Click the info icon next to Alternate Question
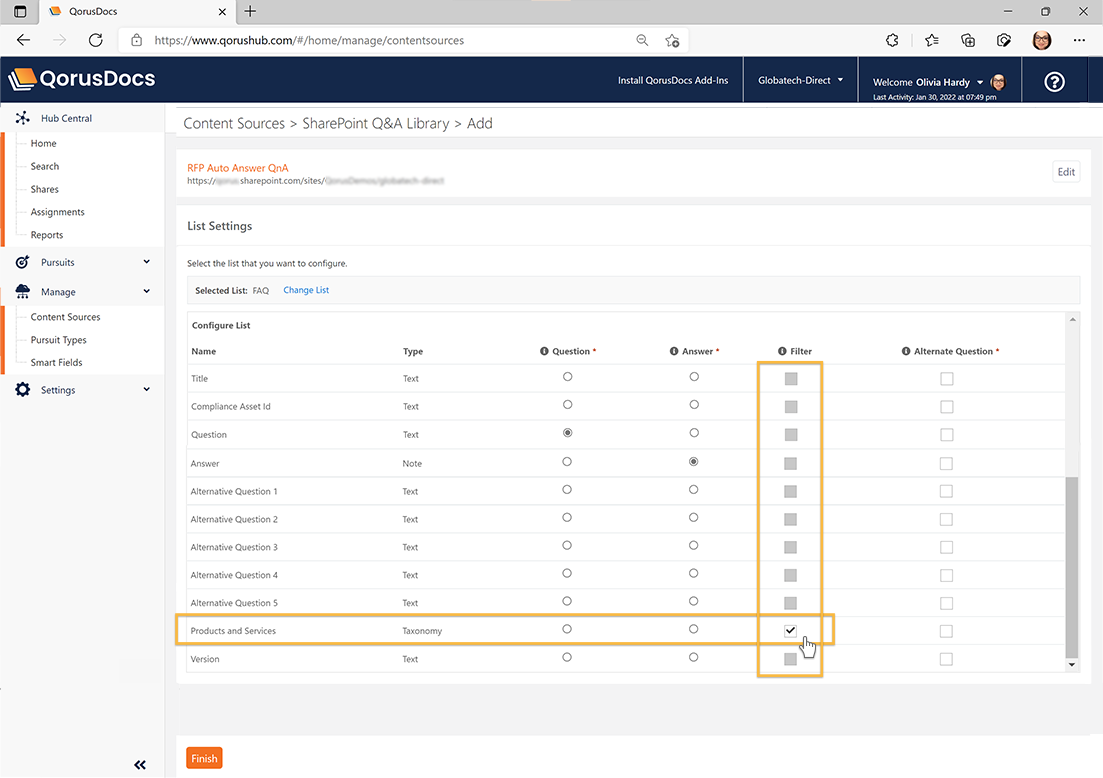 (x=906, y=351)
